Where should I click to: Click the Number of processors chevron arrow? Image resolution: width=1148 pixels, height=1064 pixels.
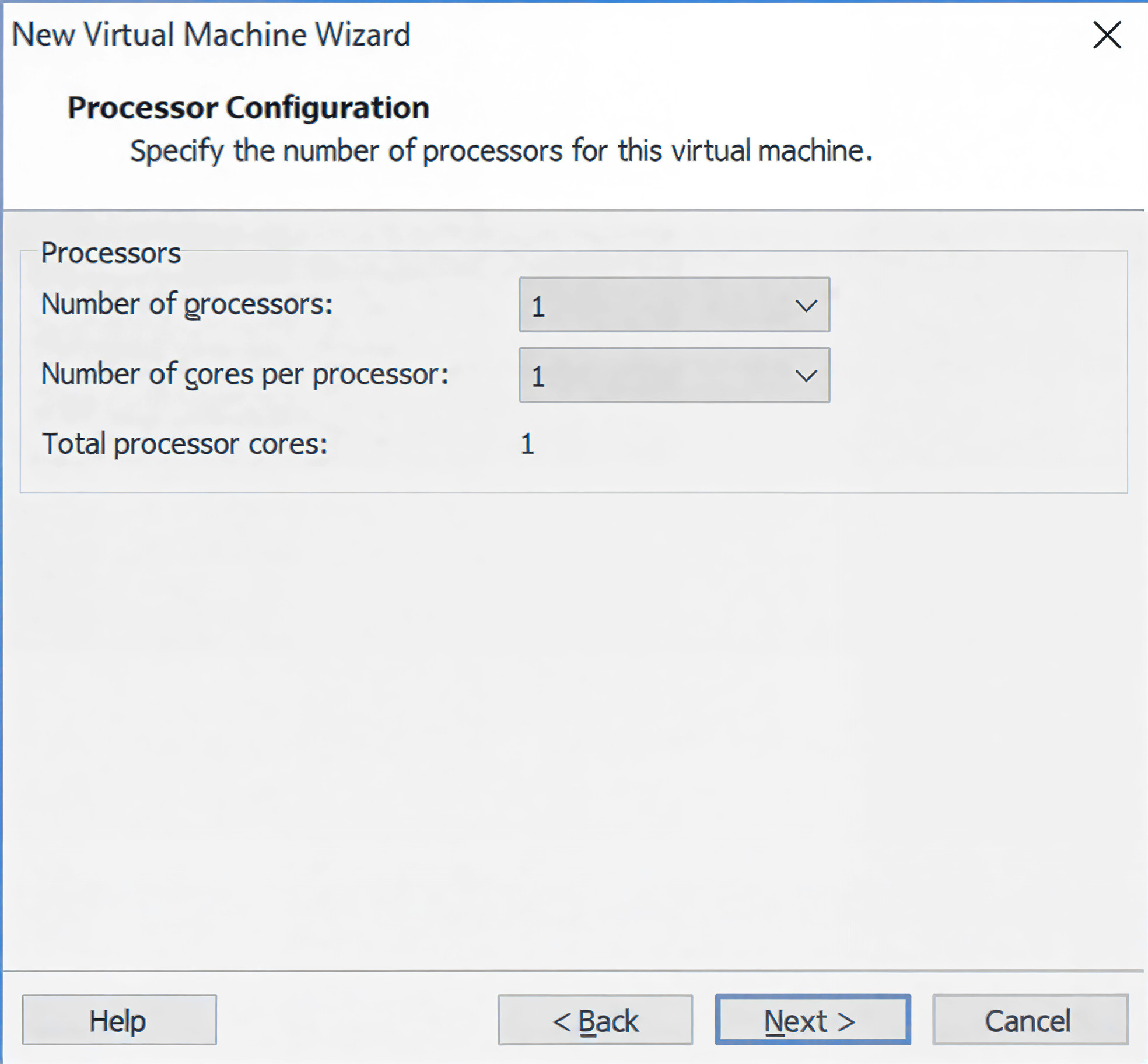tap(806, 306)
